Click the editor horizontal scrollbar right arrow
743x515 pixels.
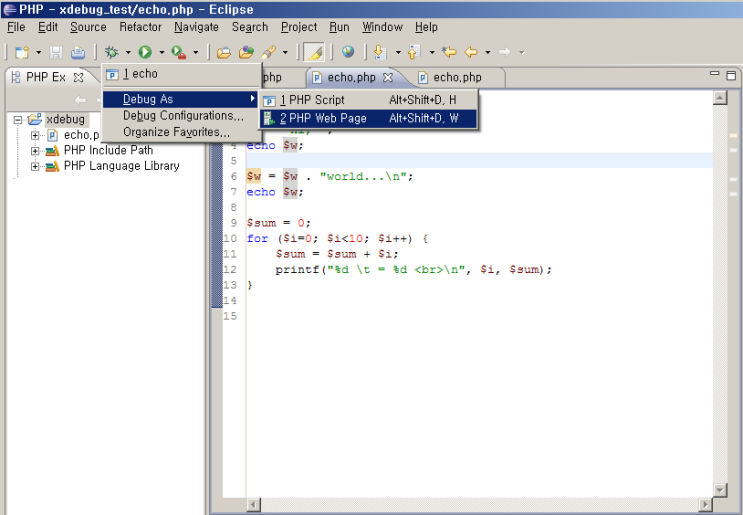click(x=706, y=505)
